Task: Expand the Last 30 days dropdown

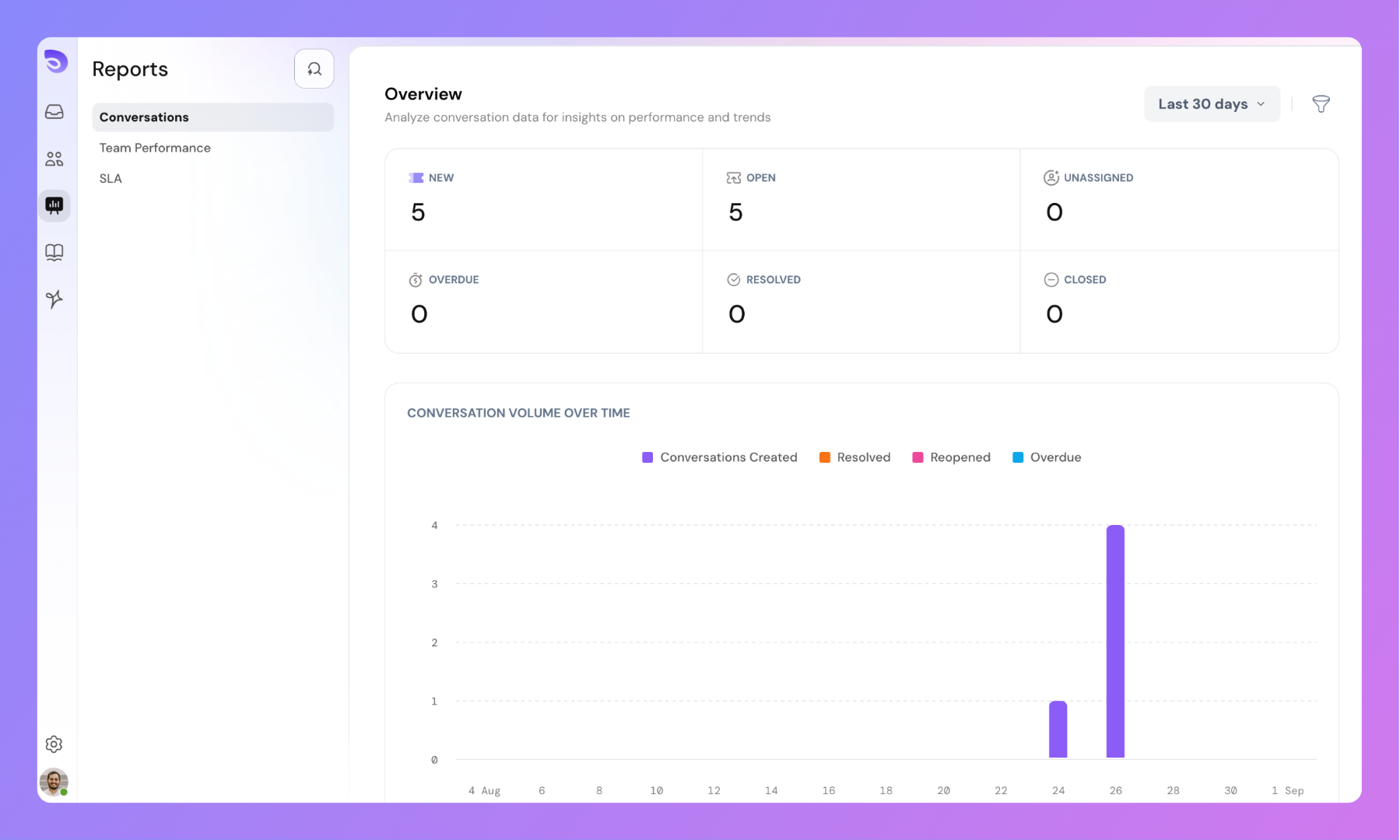Action: point(1211,104)
